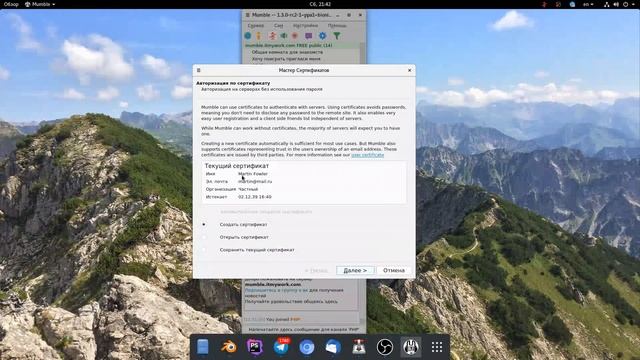Close the Мастер Сертификатов dialog

tap(409, 70)
